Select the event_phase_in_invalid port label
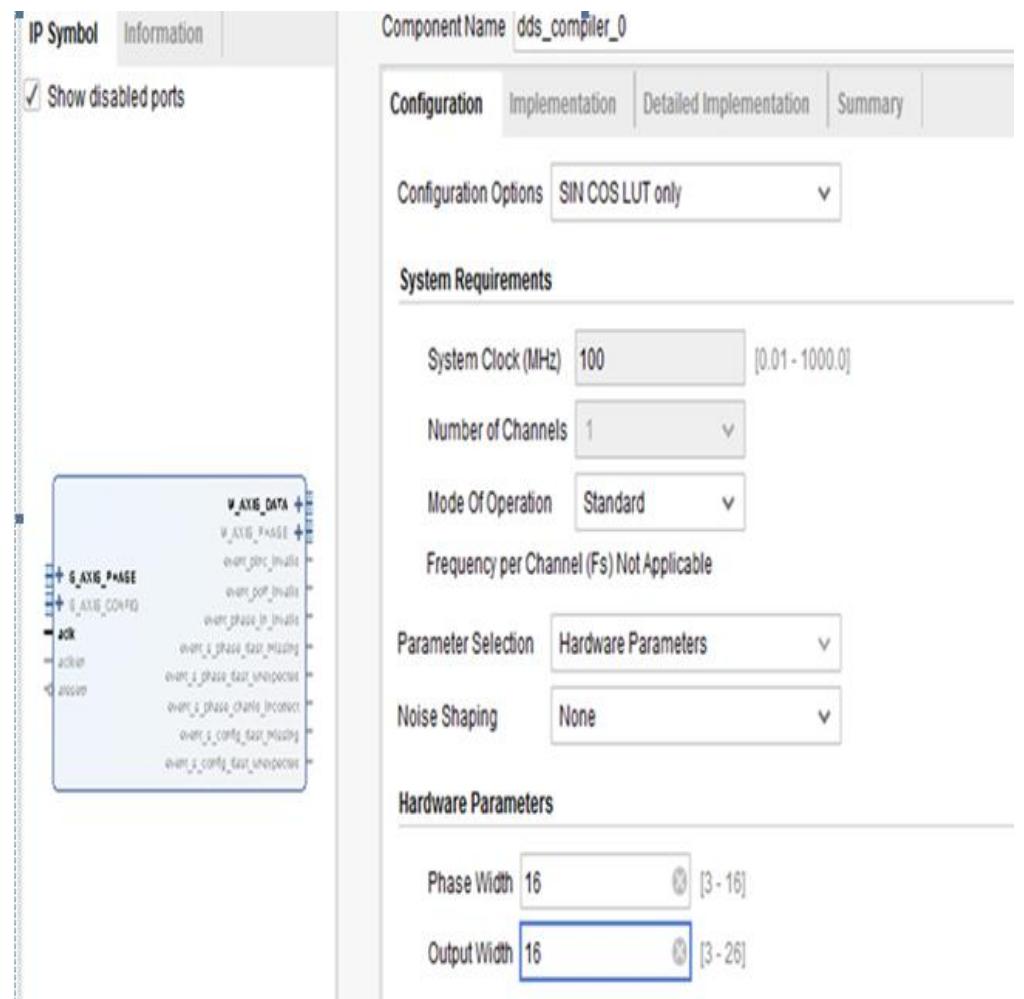The width and height of the screenshot is (1024, 999). [251, 619]
